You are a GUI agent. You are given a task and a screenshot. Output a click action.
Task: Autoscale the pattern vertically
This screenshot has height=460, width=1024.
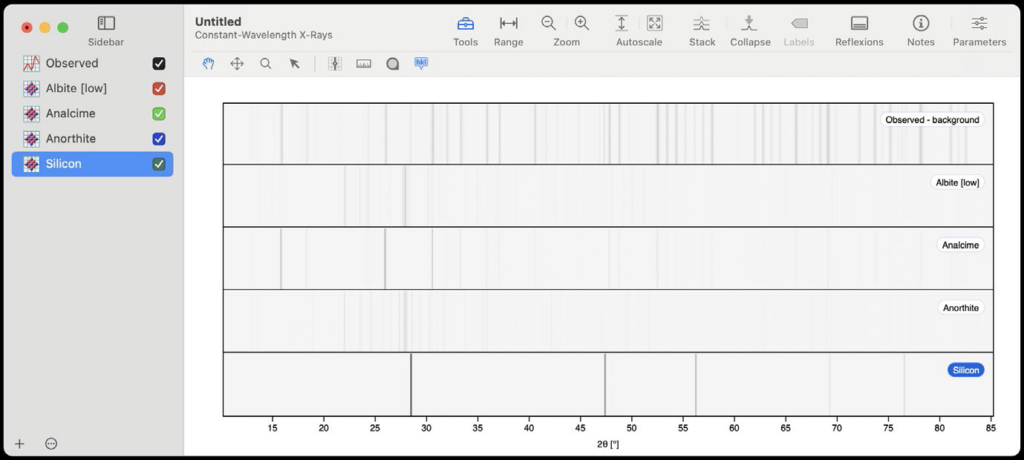(622, 23)
